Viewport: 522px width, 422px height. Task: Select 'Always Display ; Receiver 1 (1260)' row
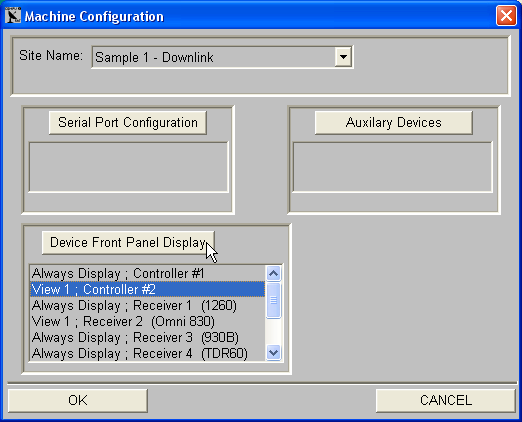[147, 305]
